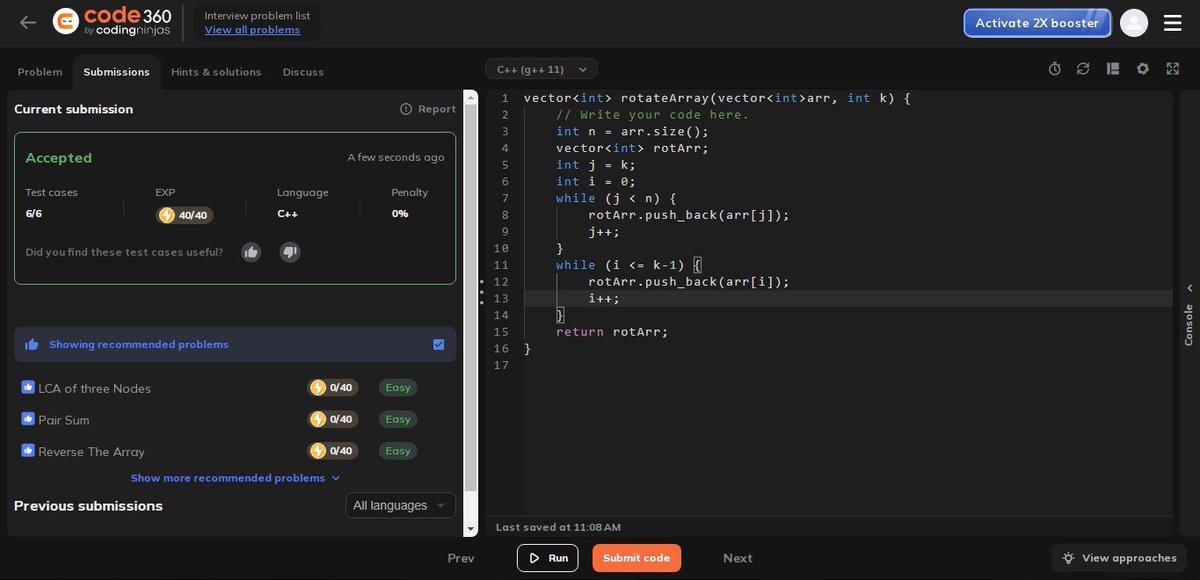This screenshot has height=580, width=1200.
Task: Click the View all problems link
Action: (x=252, y=30)
